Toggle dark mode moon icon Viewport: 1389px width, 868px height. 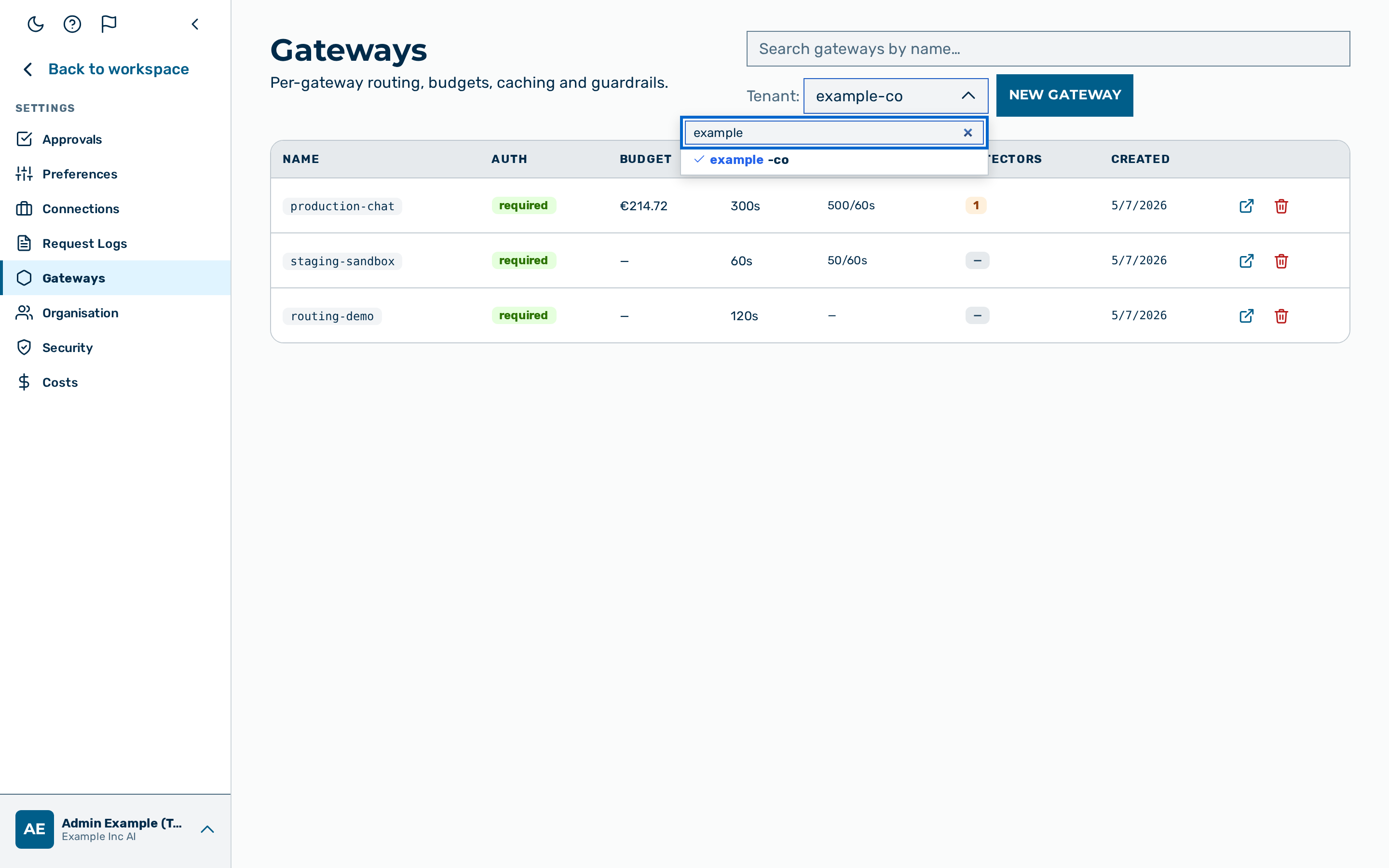(36, 24)
